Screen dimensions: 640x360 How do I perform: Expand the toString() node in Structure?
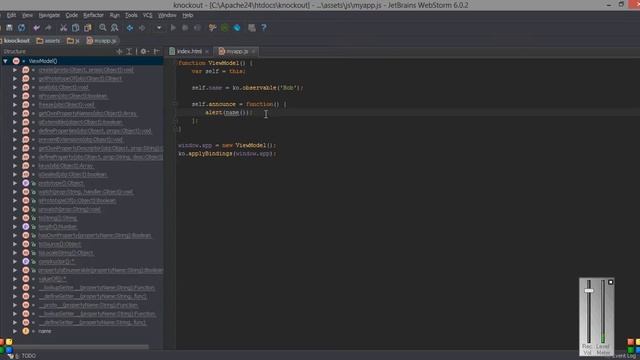click(15, 218)
